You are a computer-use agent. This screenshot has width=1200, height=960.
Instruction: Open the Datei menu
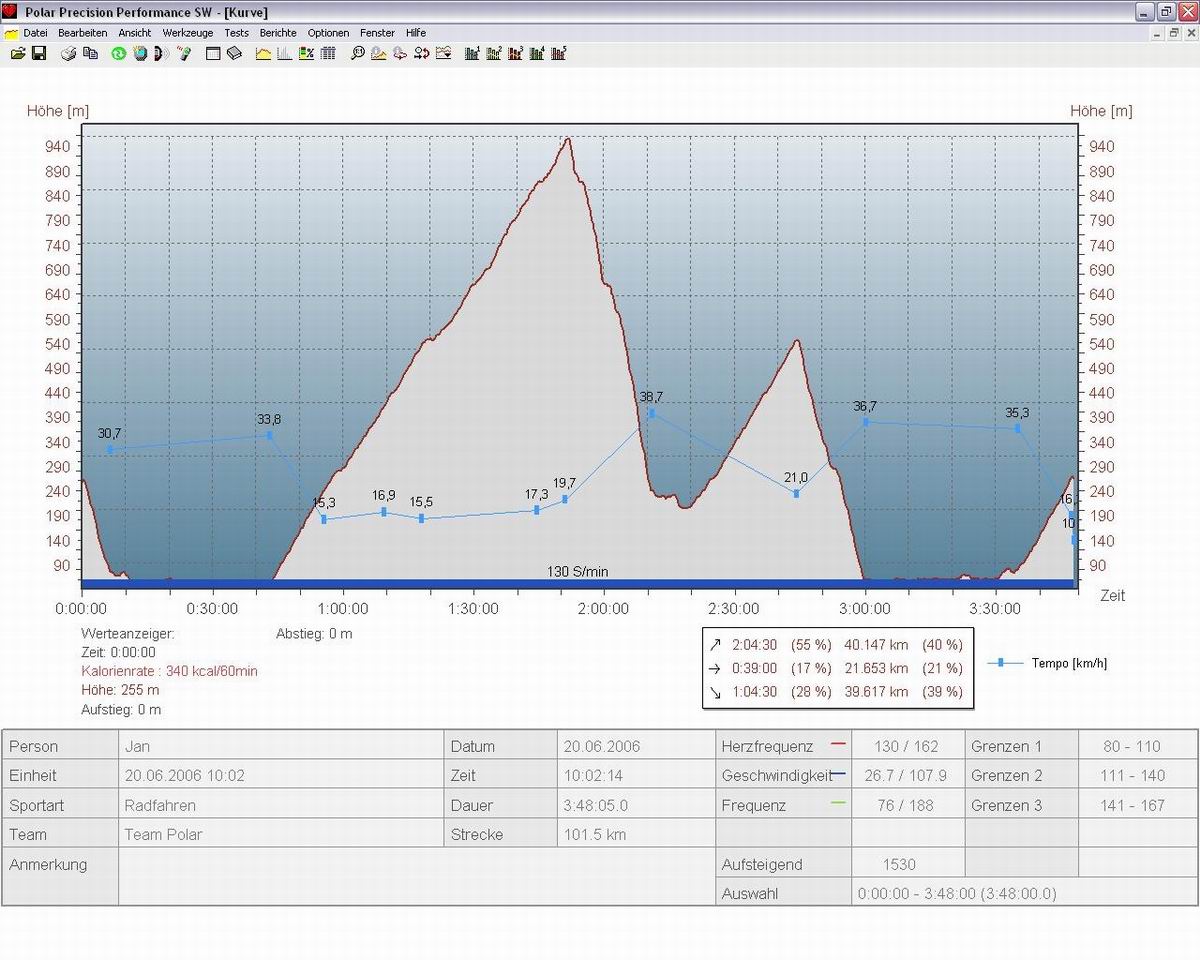tap(35, 33)
